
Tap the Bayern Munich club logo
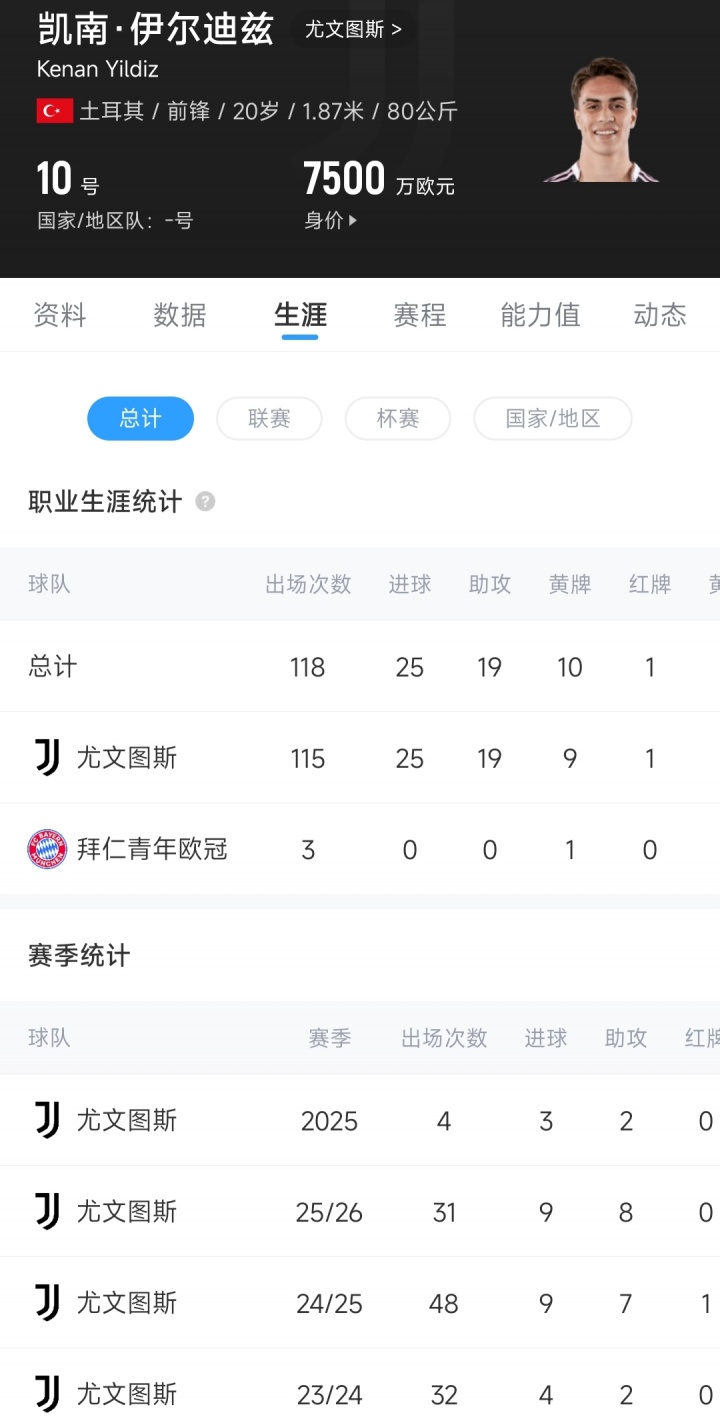tap(47, 850)
